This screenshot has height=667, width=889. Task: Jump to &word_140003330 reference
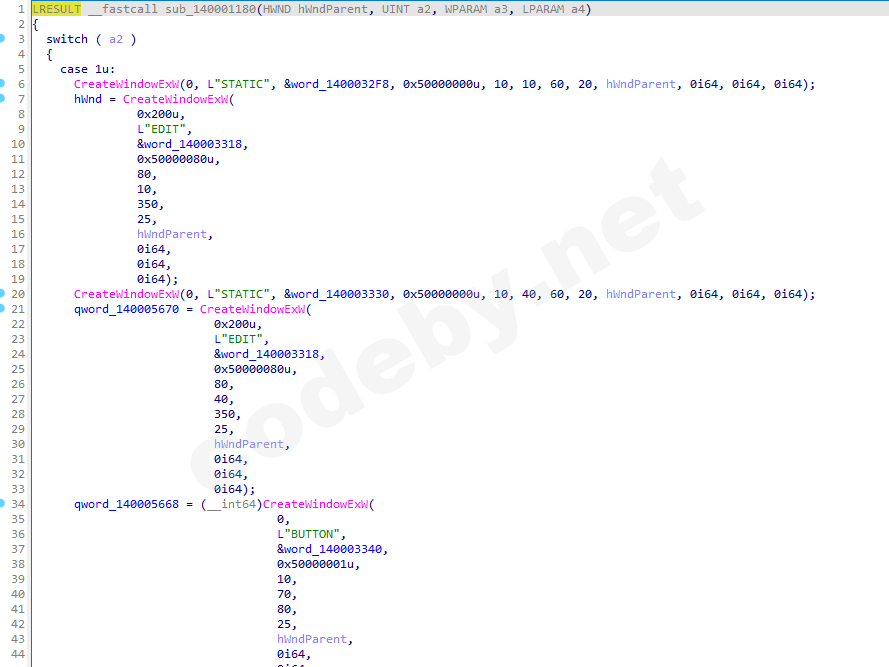click(x=336, y=294)
